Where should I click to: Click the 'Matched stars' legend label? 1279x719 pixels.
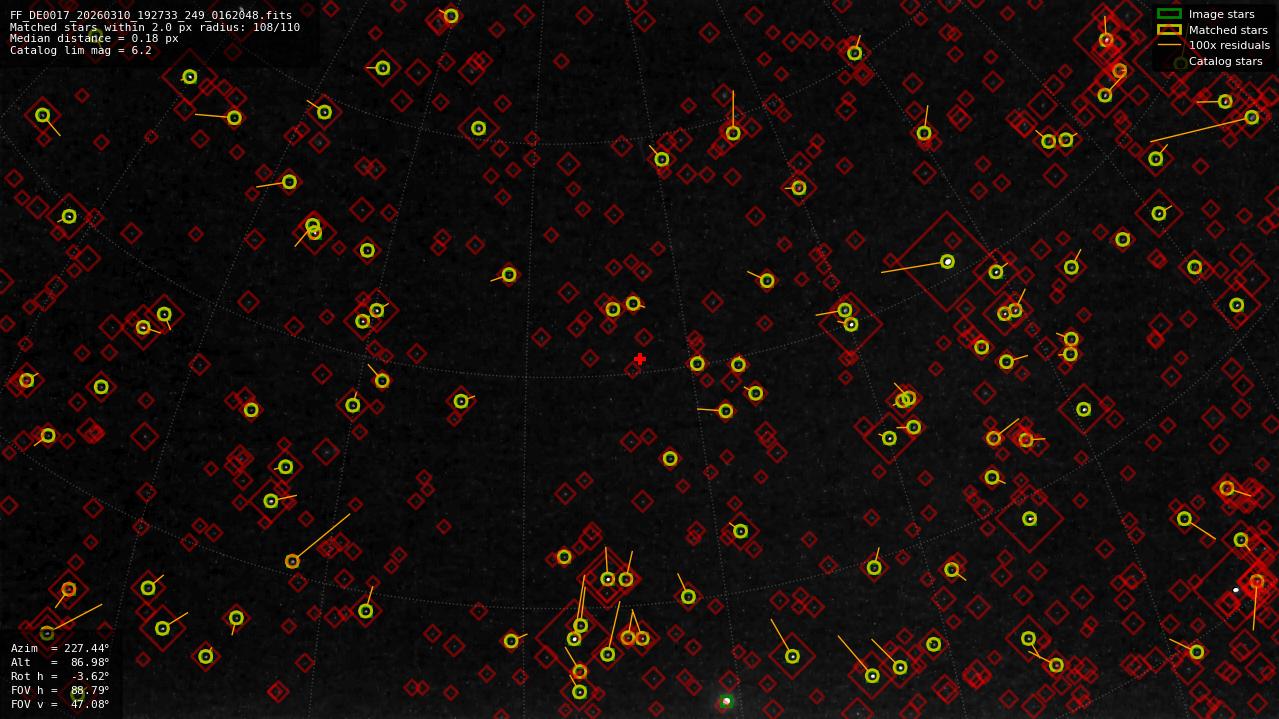(1228, 30)
